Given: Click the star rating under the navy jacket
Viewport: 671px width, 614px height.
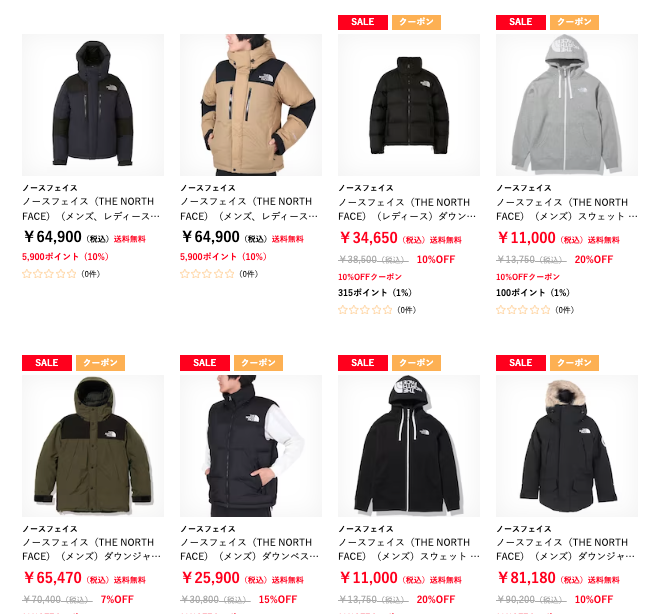Looking at the screenshot, I should [49, 274].
